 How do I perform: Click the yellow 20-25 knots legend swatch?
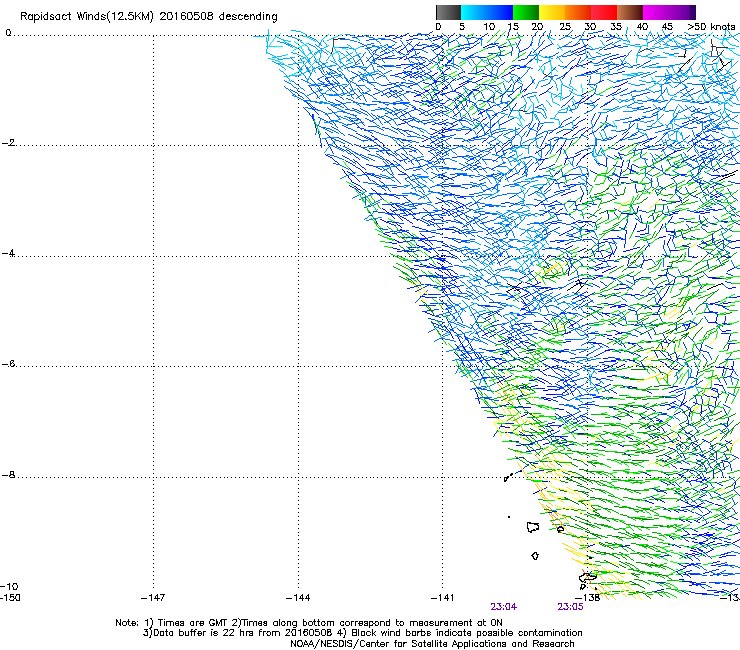552,12
